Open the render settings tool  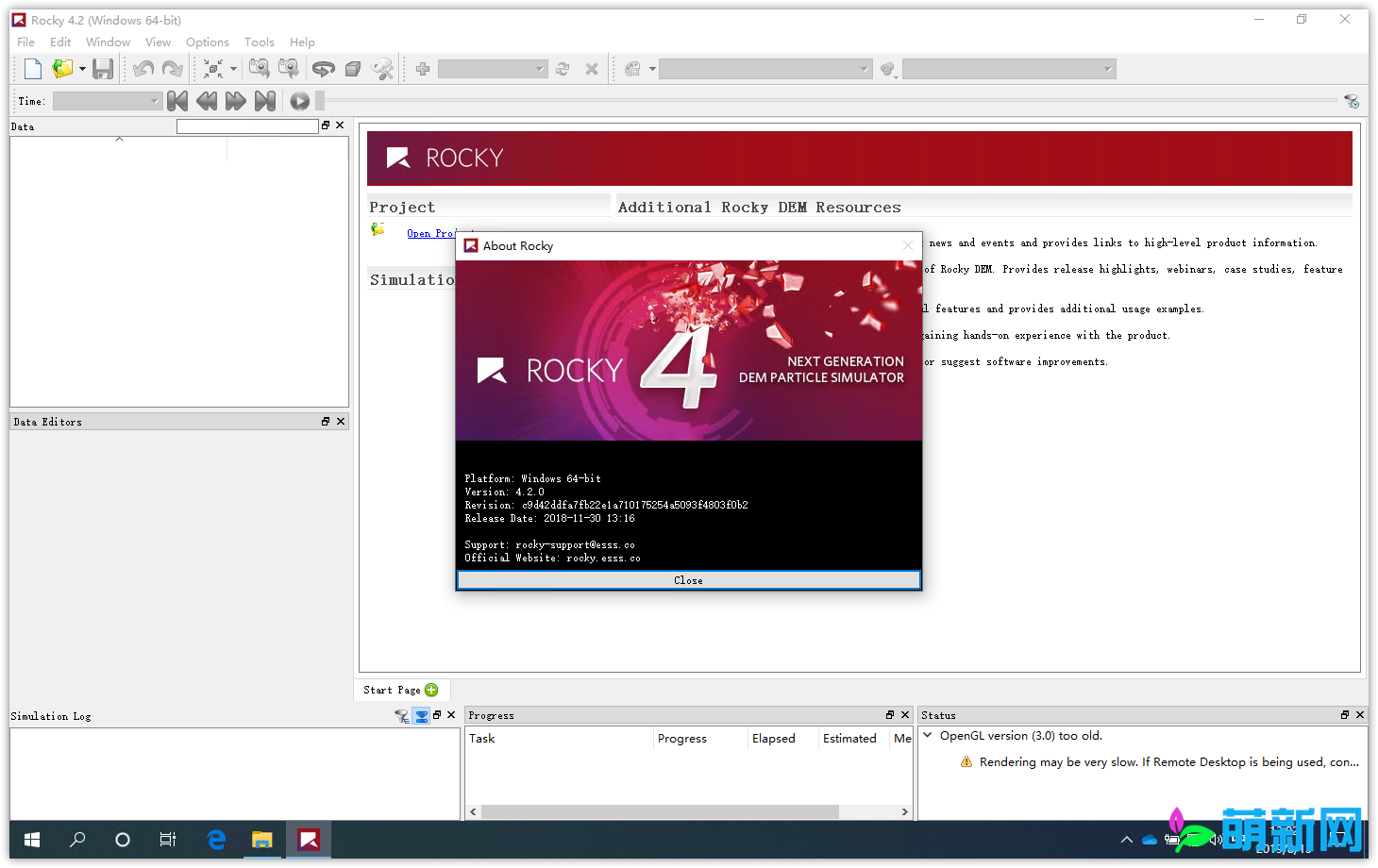click(383, 68)
